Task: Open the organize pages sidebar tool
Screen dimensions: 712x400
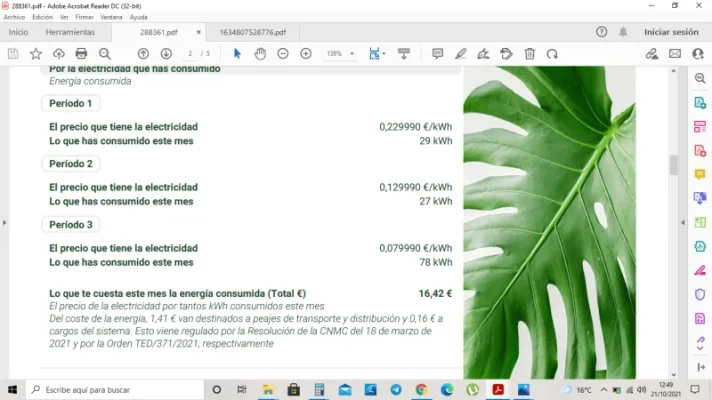Action: click(x=700, y=127)
